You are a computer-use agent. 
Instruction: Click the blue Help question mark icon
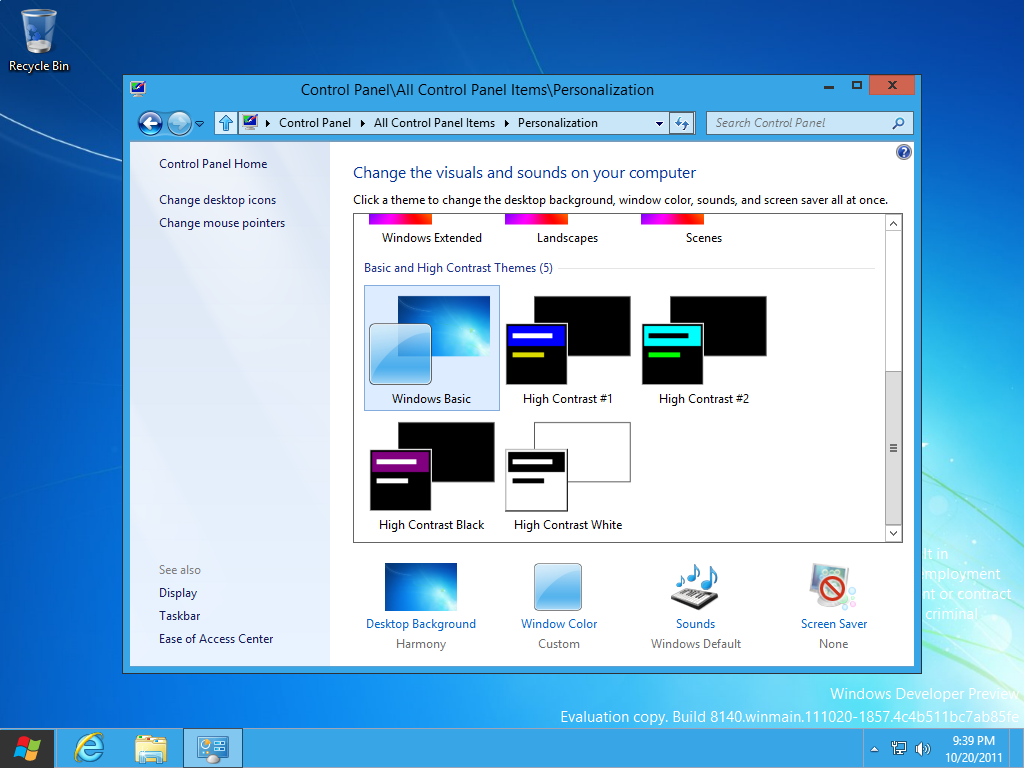904,152
